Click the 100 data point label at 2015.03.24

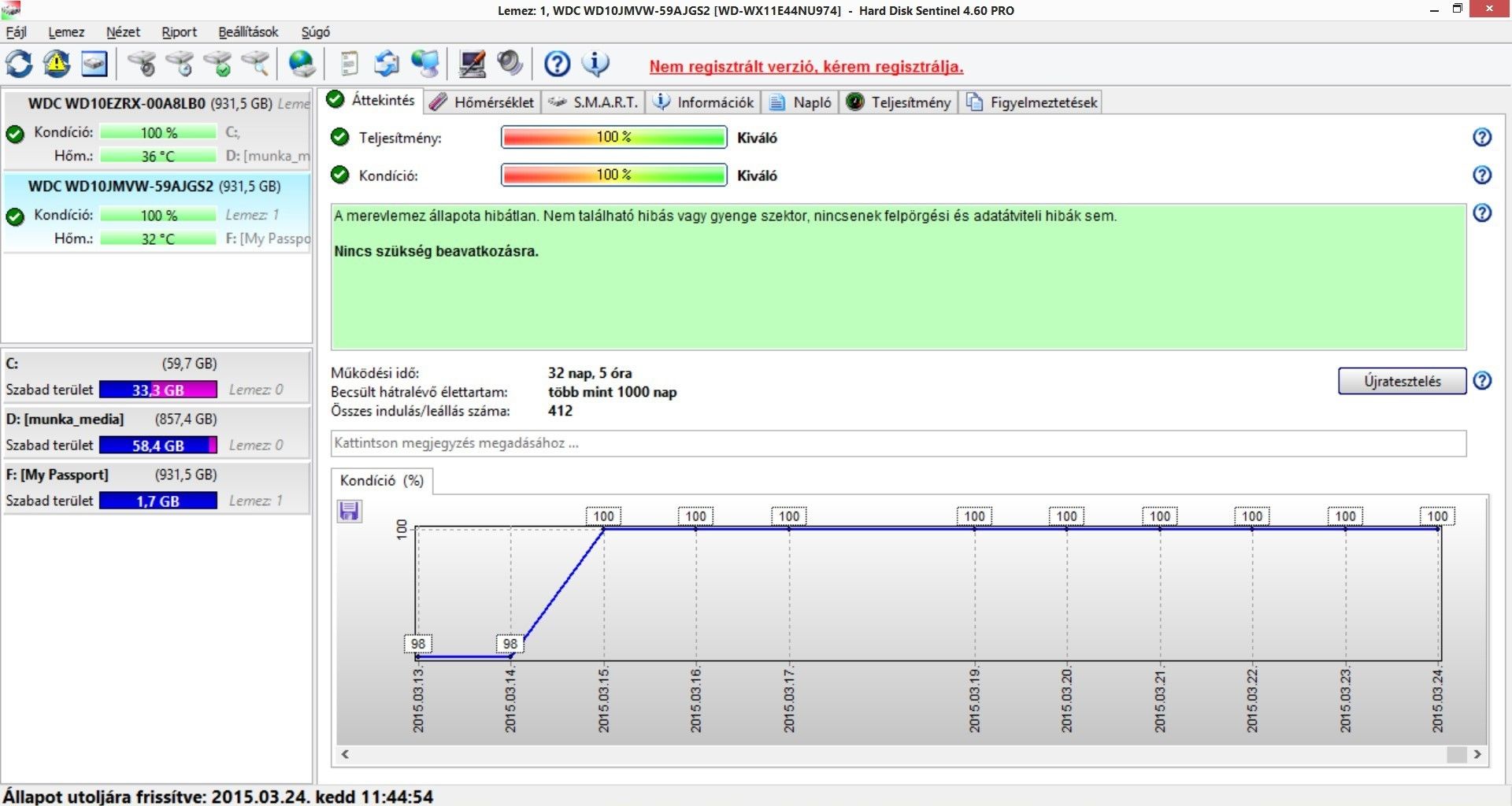[1437, 516]
